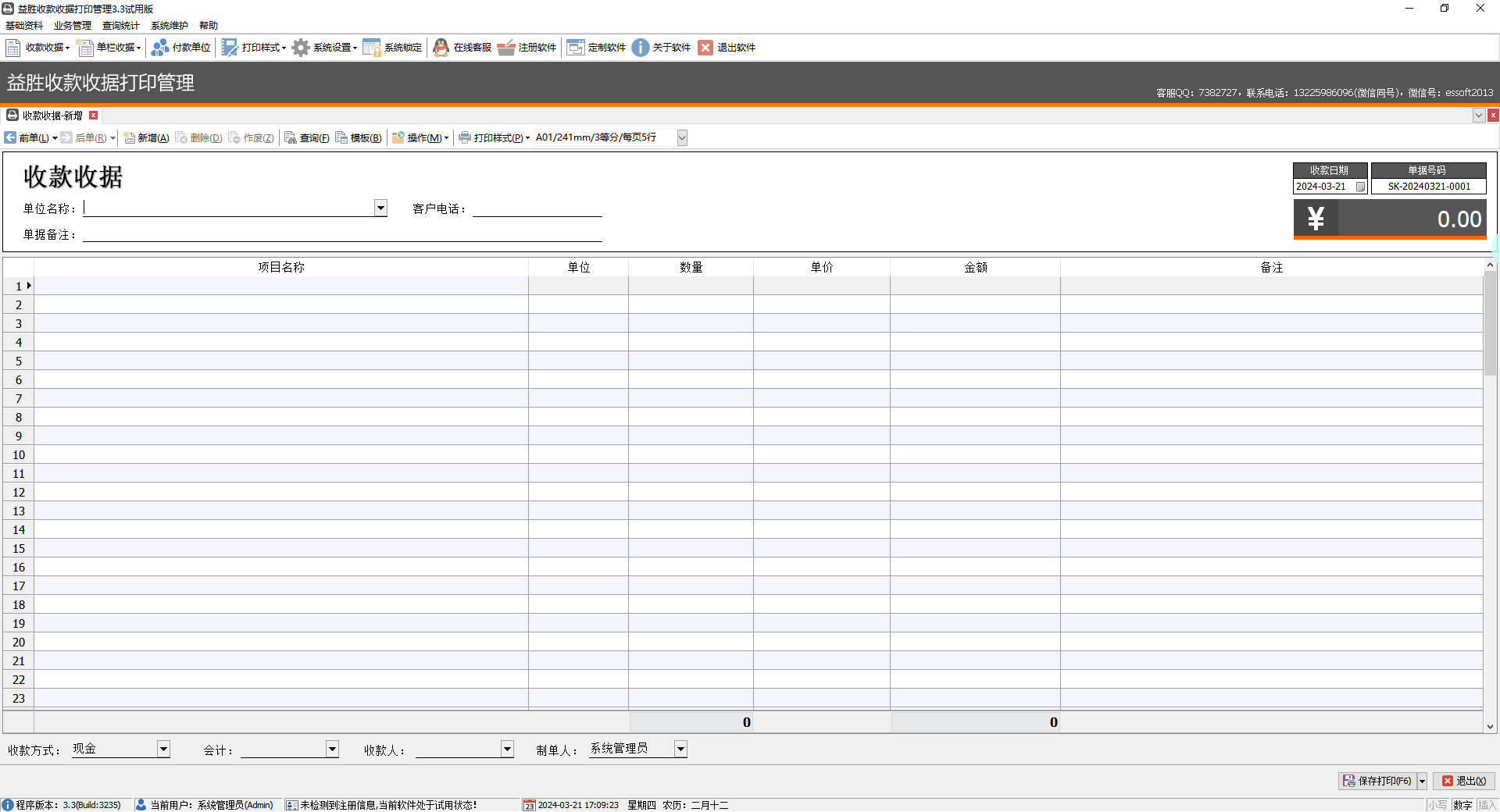Image resolution: width=1500 pixels, height=812 pixels.
Task: Open the A01/241mm print format dropdown
Action: pyautogui.click(x=682, y=138)
